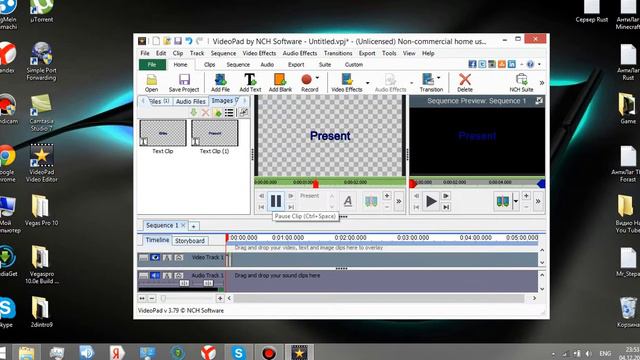Click the Add Text icon

pyautogui.click(x=250, y=83)
